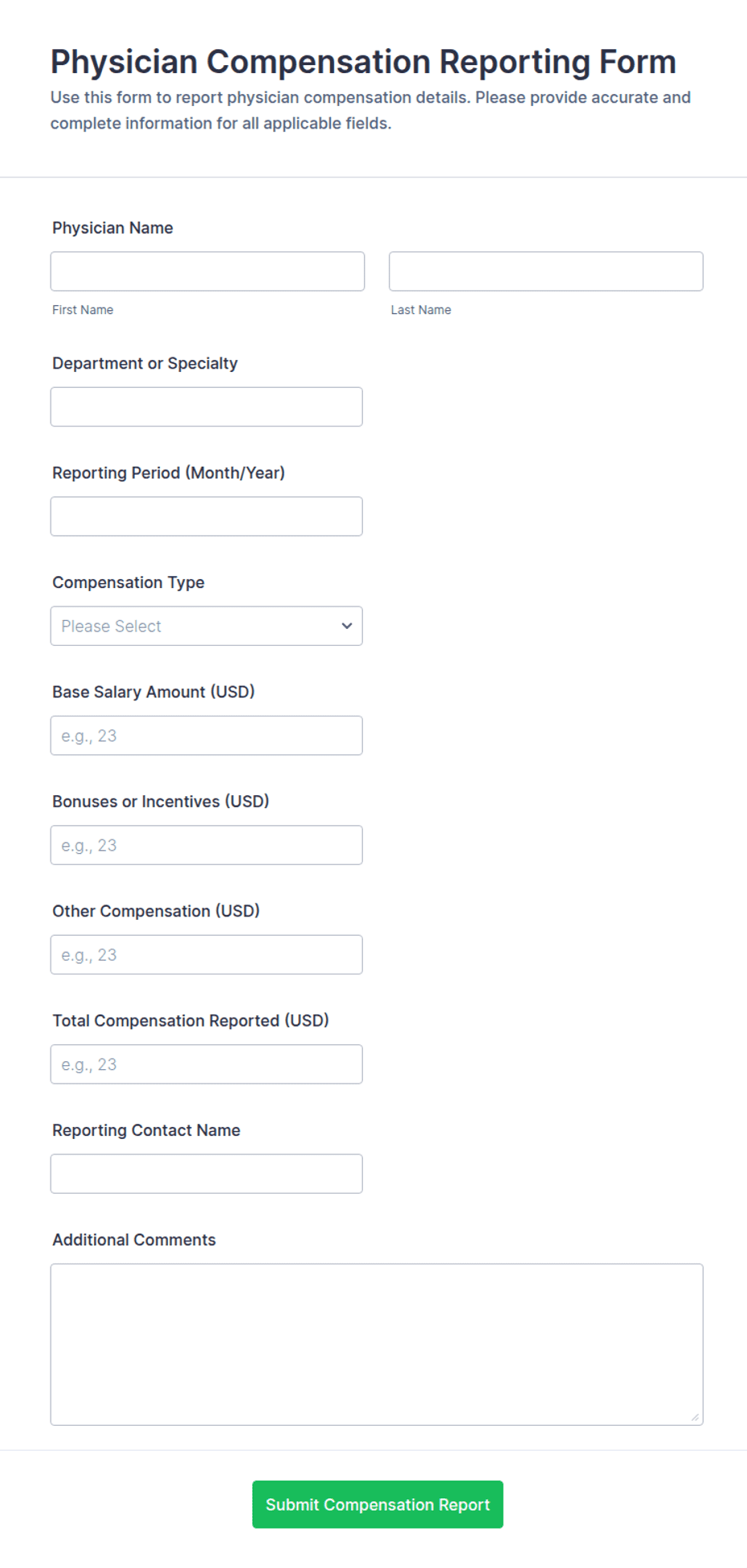The width and height of the screenshot is (747, 1568).
Task: Focus the Bonuses or Incentives field
Action: pyautogui.click(x=206, y=845)
